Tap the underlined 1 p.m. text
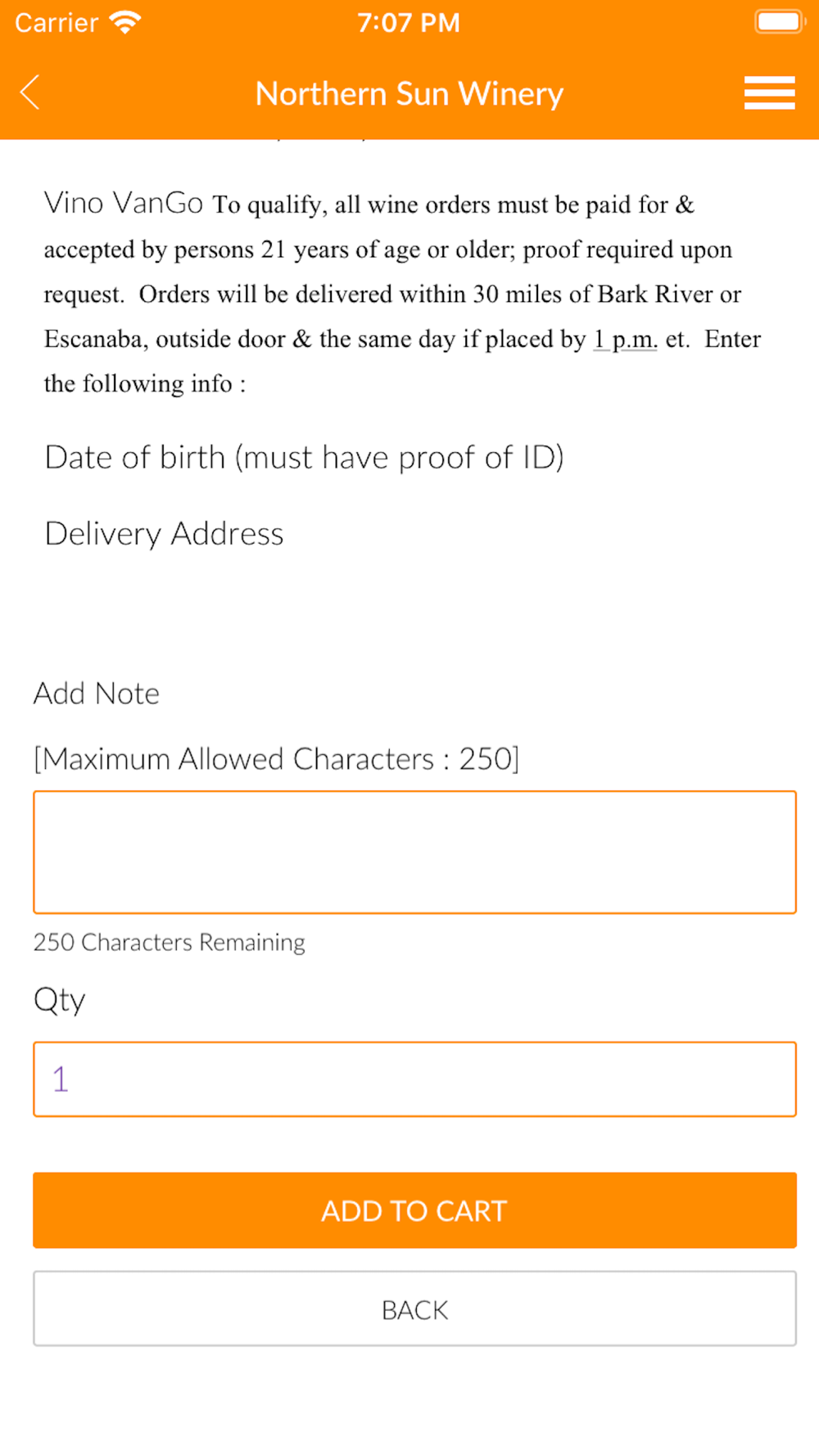819x1456 pixels. pos(625,339)
